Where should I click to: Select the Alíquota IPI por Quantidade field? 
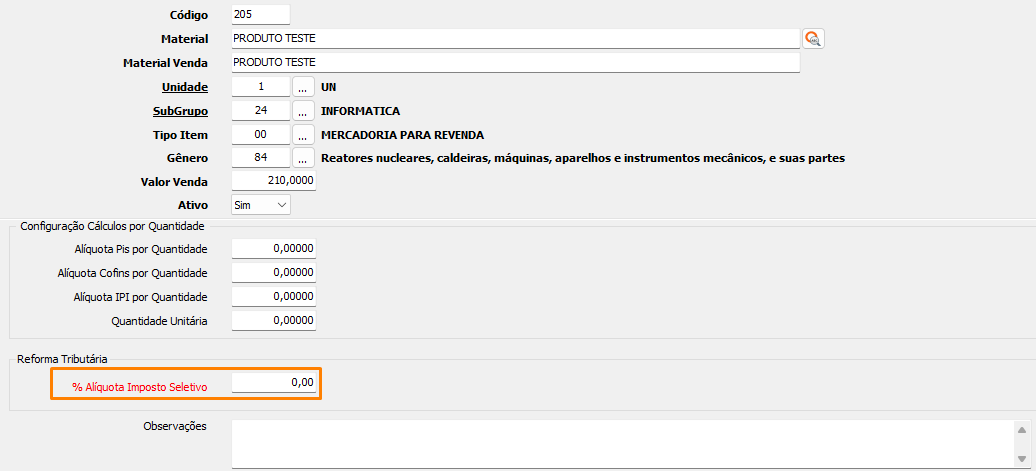tap(273, 297)
